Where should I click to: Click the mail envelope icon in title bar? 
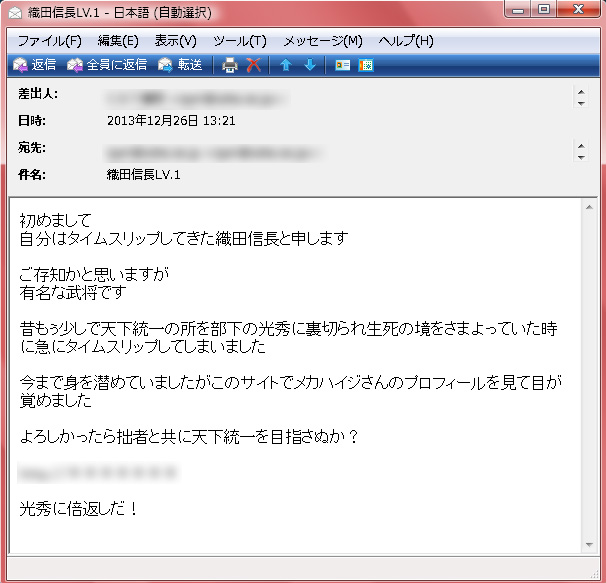coord(15,13)
